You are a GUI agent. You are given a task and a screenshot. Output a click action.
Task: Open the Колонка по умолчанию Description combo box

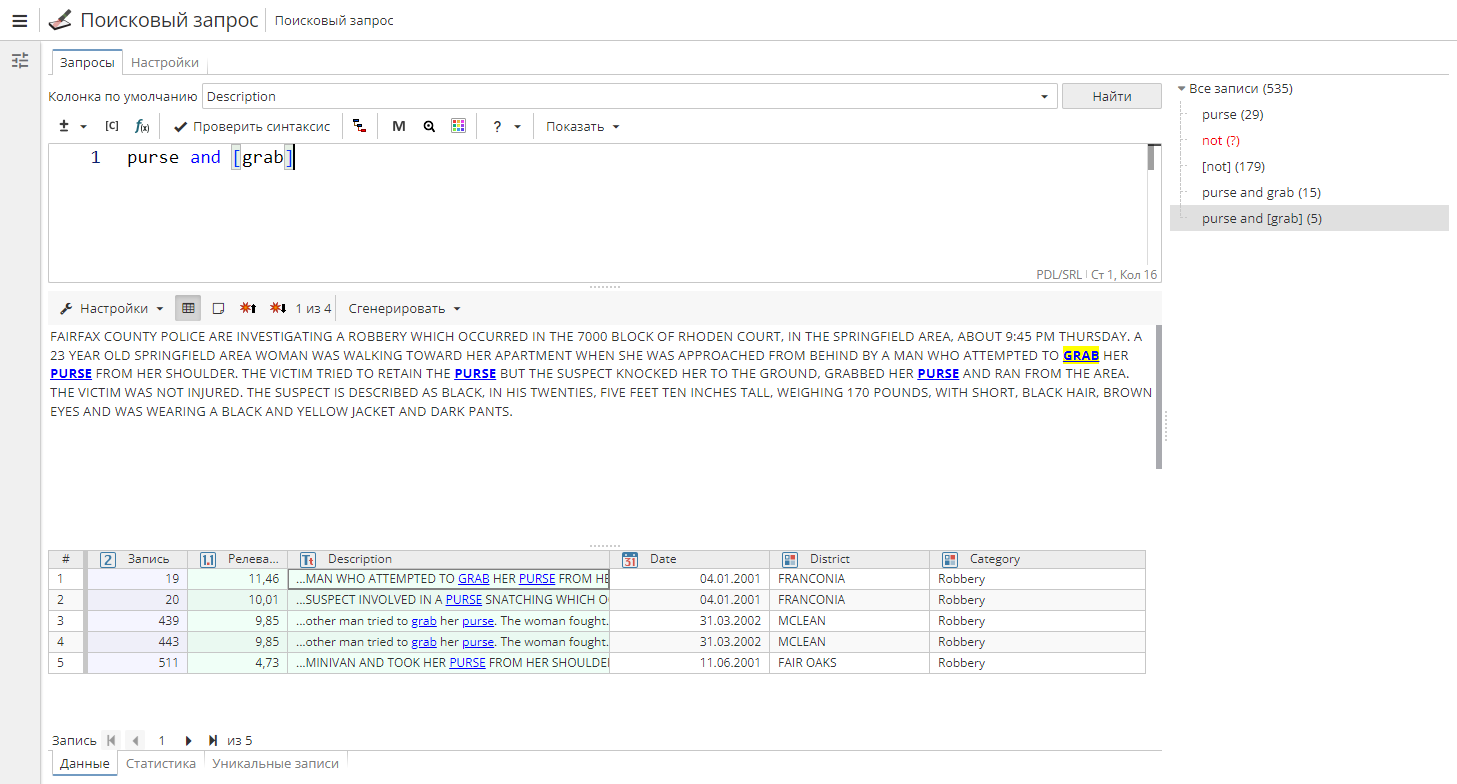tap(630, 96)
